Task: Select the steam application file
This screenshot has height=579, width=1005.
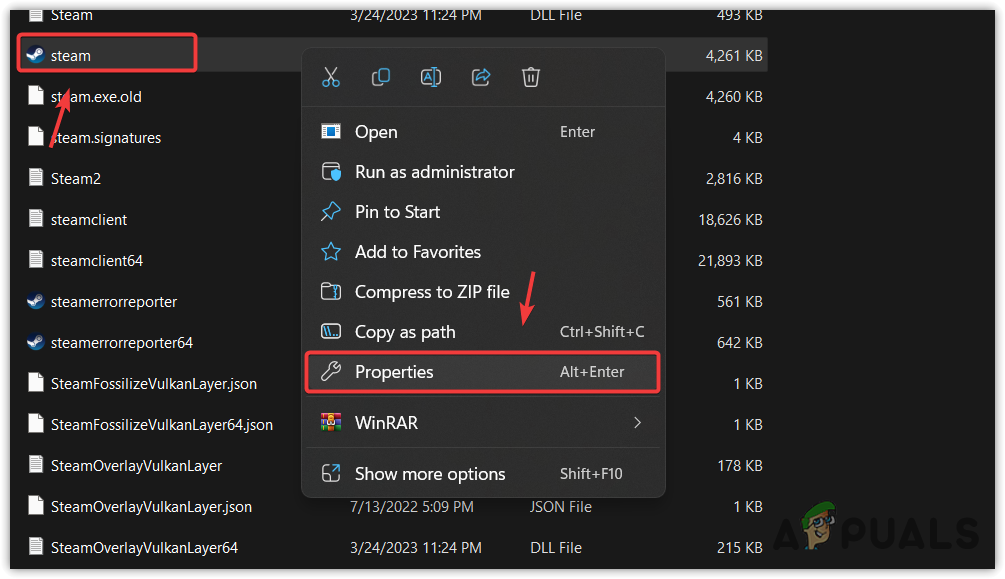Action: tap(71, 56)
